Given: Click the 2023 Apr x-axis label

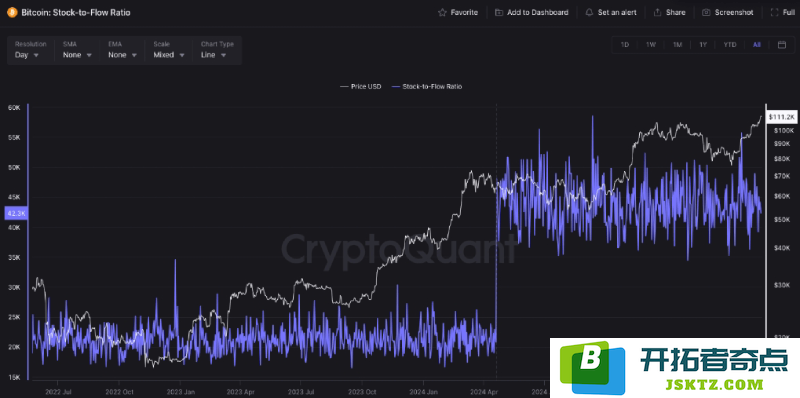Looking at the screenshot, I should point(241,392).
